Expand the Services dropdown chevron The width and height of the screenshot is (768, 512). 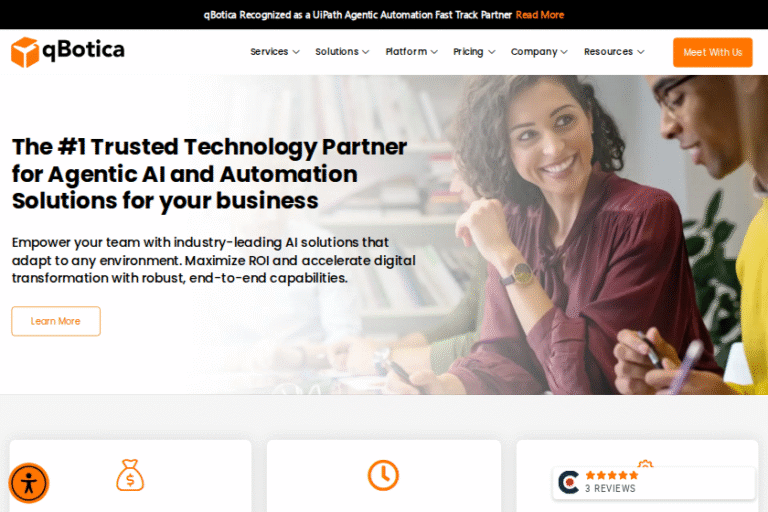pos(296,52)
